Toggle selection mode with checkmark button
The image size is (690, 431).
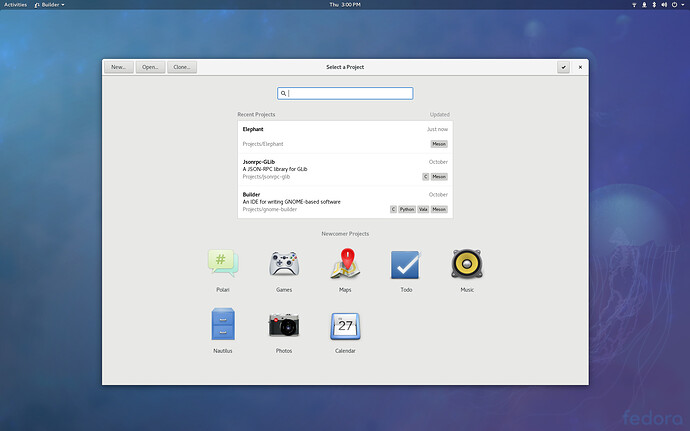(x=564, y=67)
